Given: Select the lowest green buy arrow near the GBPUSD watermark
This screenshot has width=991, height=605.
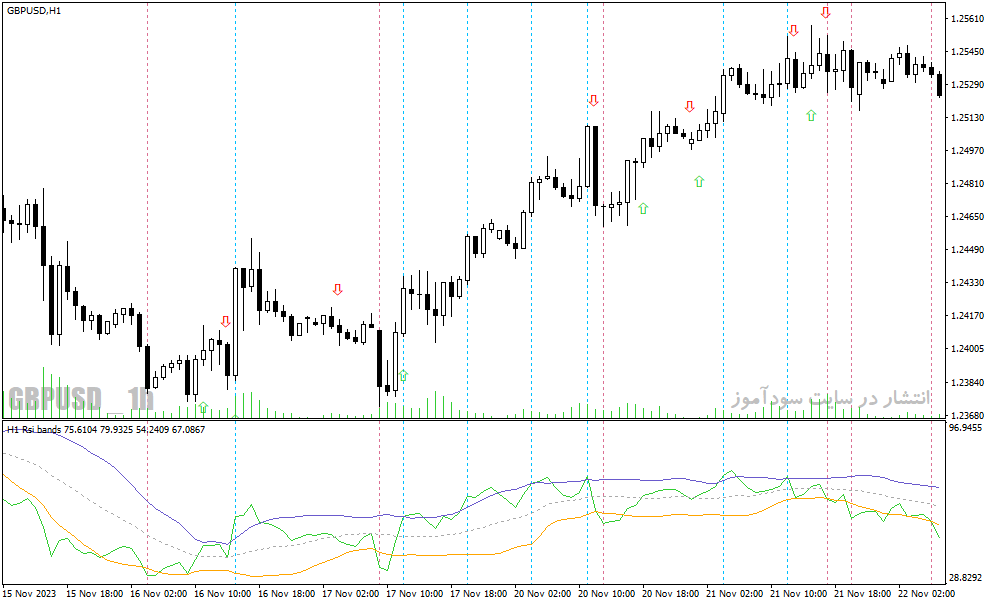Looking at the screenshot, I should (203, 407).
